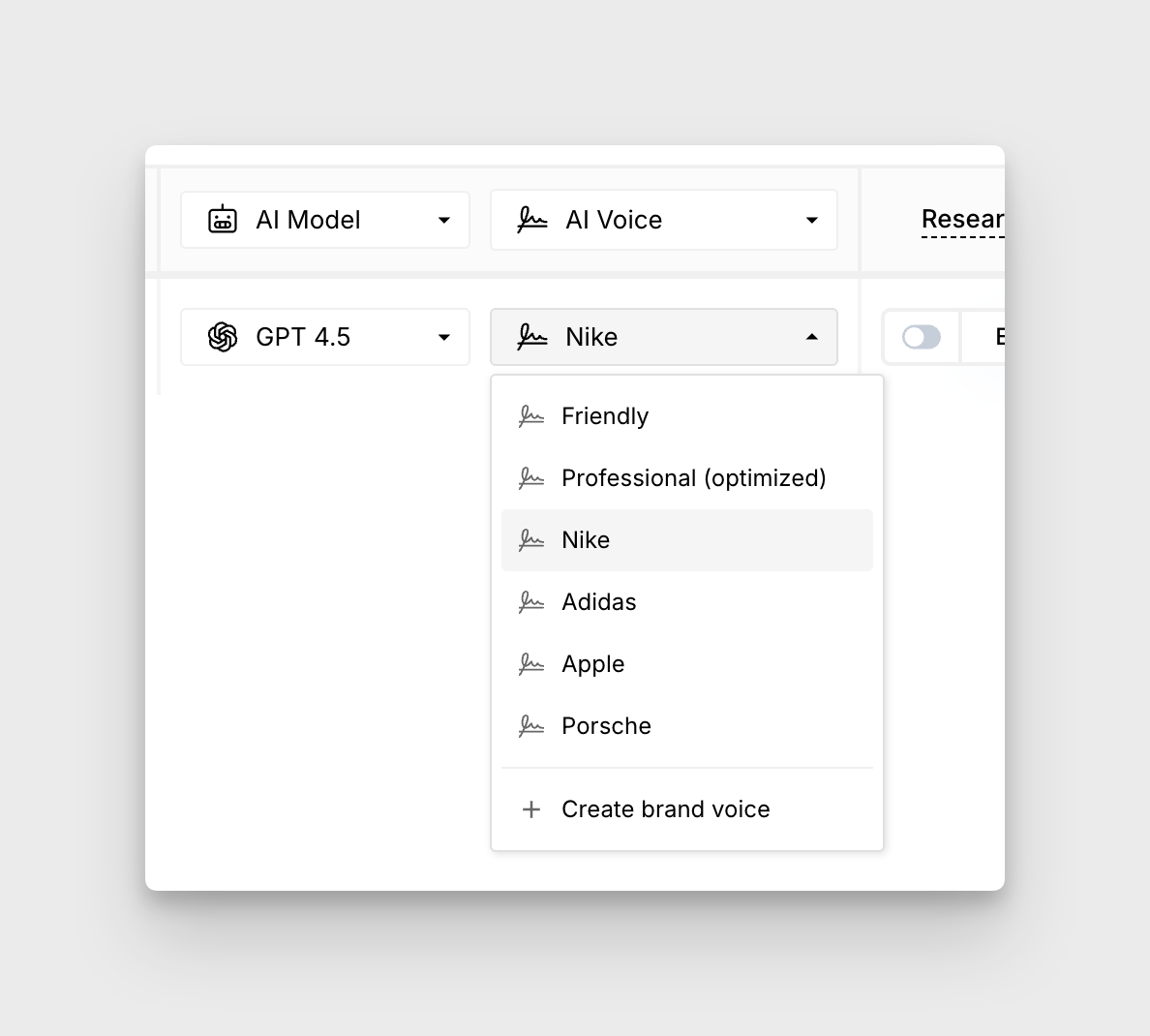Image resolution: width=1150 pixels, height=1036 pixels.
Task: Click the signature icon next to Adidas
Action: tap(530, 602)
